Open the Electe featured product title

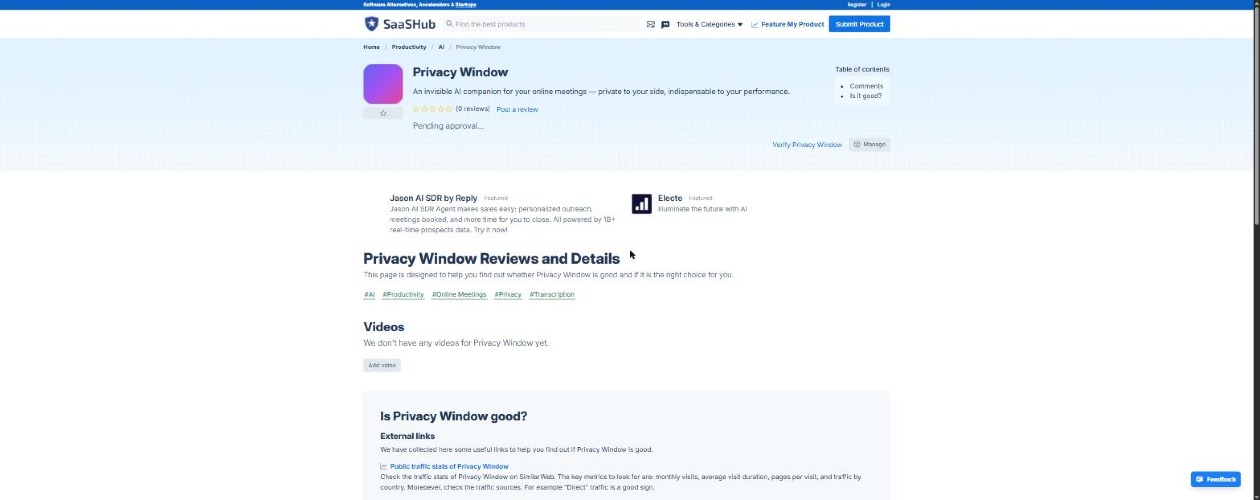(670, 198)
